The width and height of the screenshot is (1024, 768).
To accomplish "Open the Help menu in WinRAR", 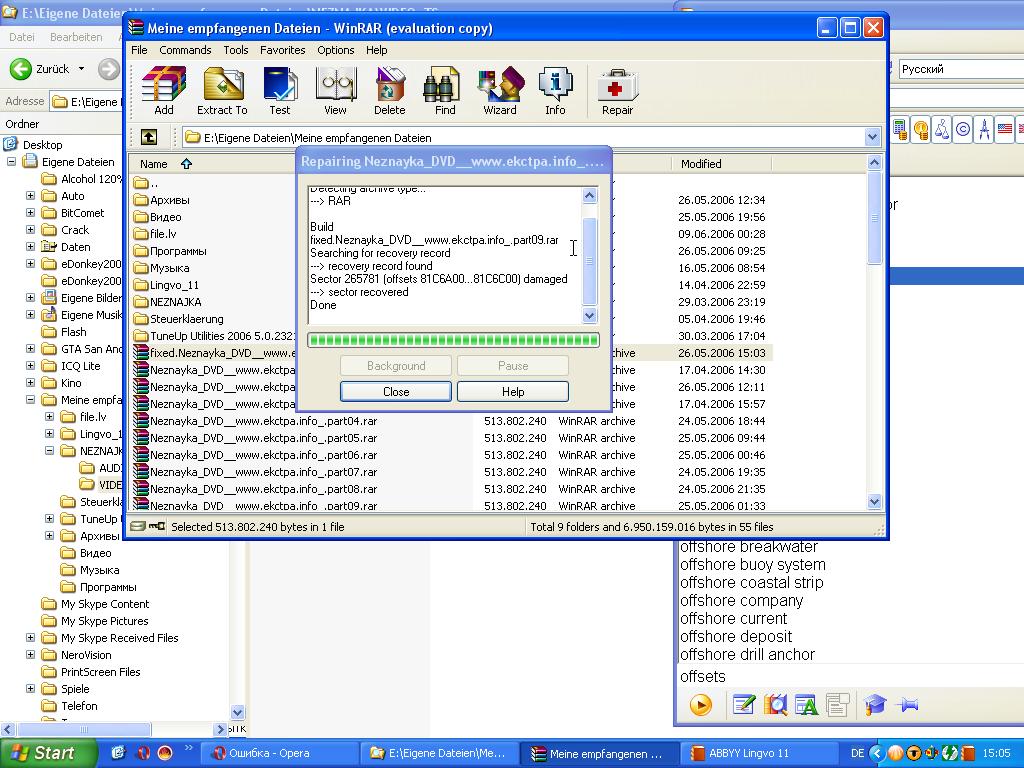I will click(x=376, y=50).
